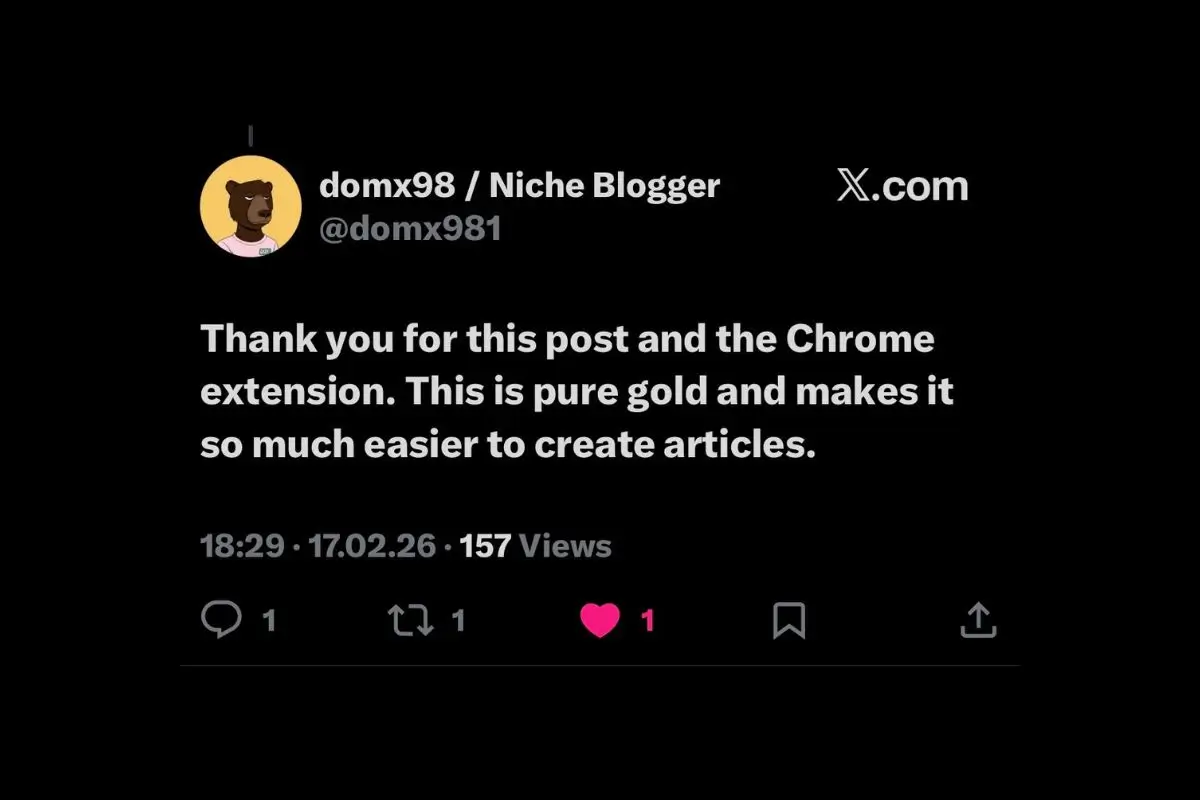The image size is (1200, 800).
Task: View the 157 Views analytics count
Action: click(535, 546)
